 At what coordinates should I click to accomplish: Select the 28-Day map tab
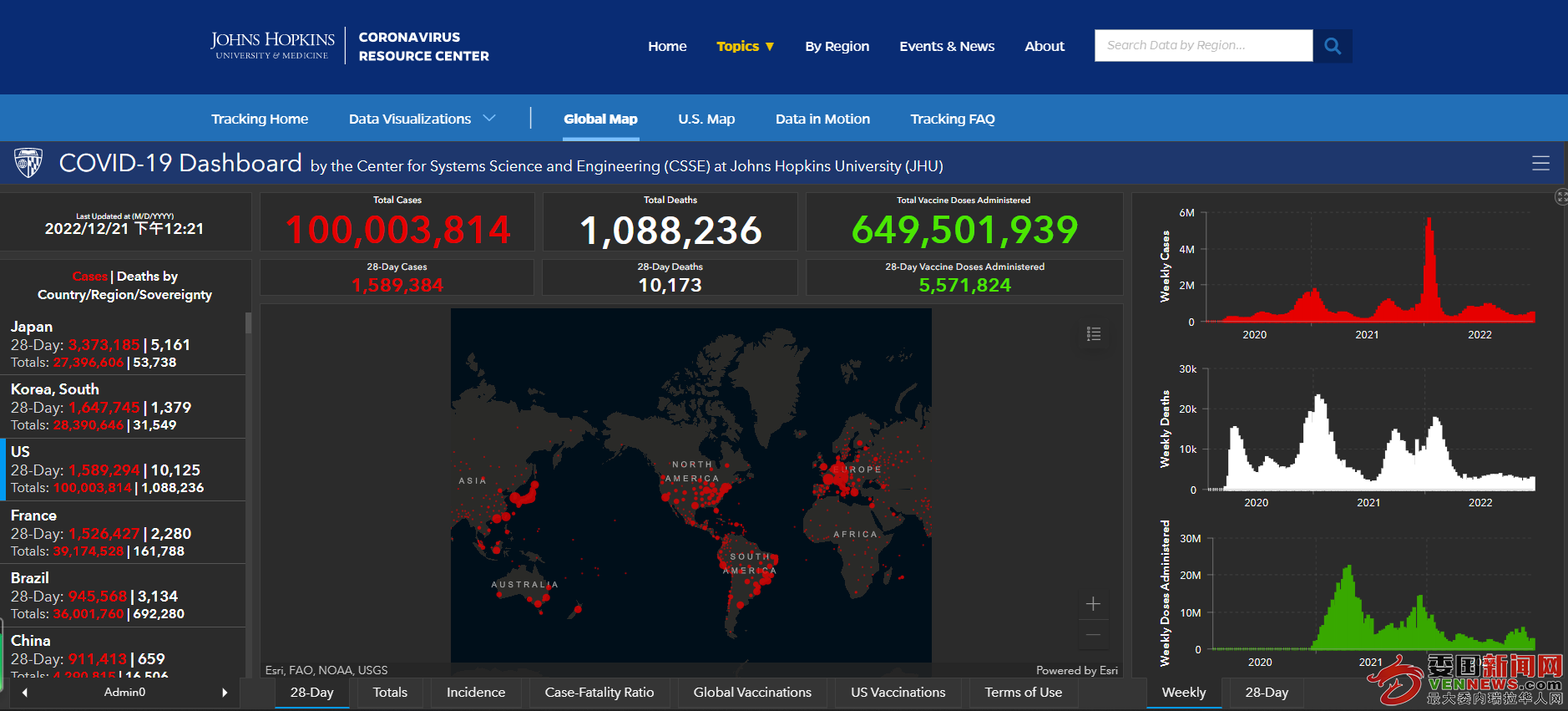point(312,693)
